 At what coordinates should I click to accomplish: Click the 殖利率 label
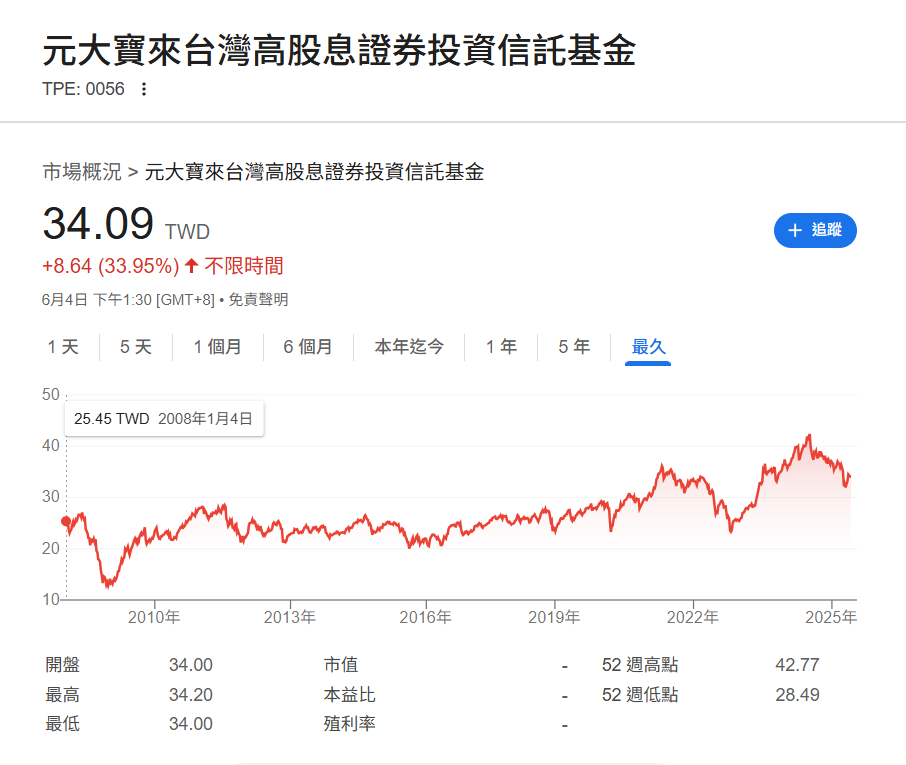[350, 724]
